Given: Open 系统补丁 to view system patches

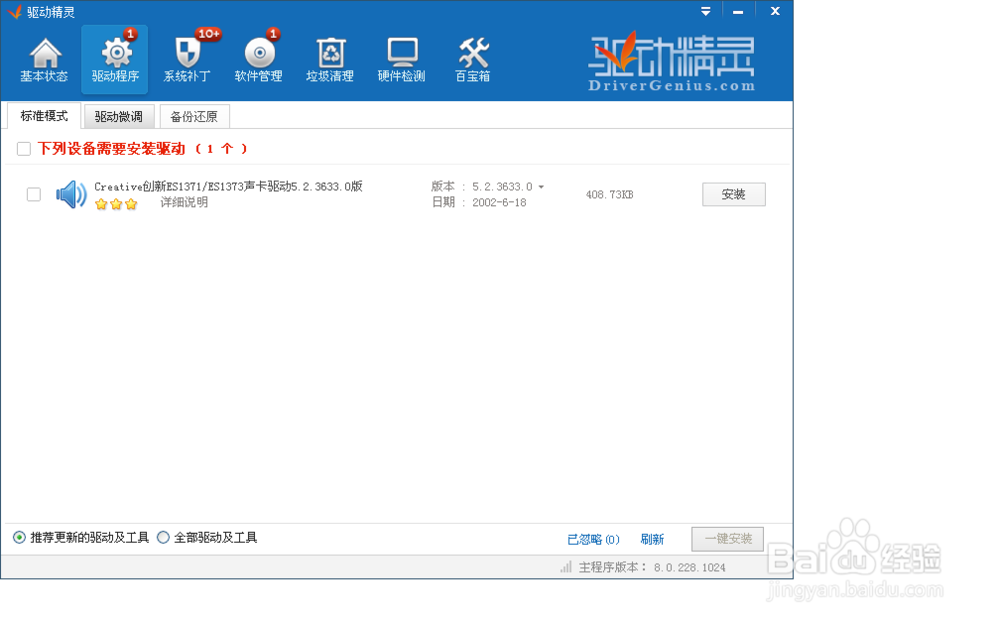Looking at the screenshot, I should pos(186,58).
